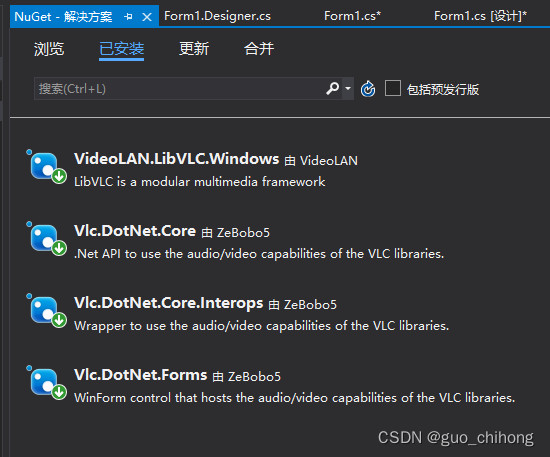Switch to Form1.Designer.cs tab
The image size is (550, 457).
[x=217, y=16]
